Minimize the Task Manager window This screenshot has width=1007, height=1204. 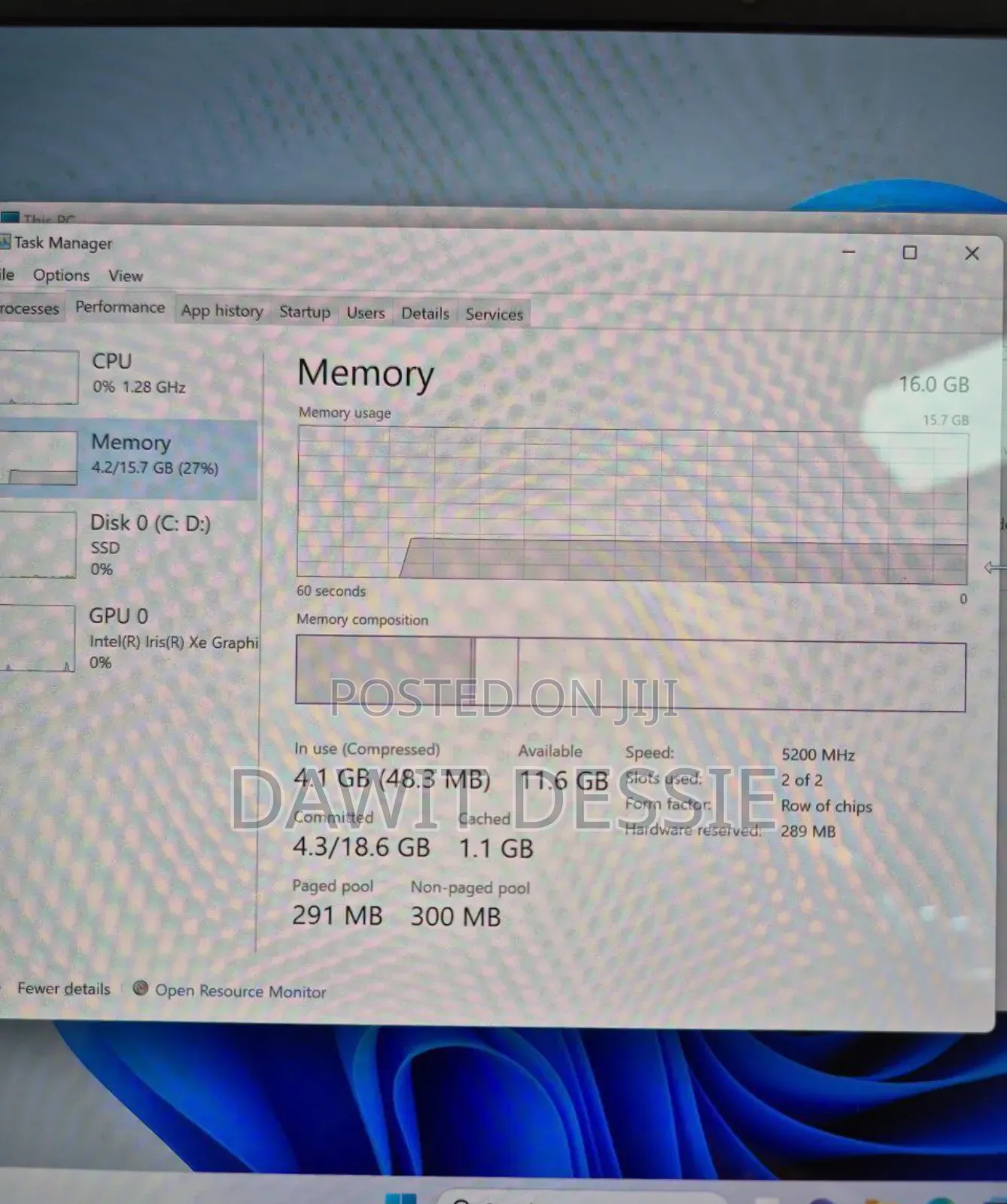[848, 252]
